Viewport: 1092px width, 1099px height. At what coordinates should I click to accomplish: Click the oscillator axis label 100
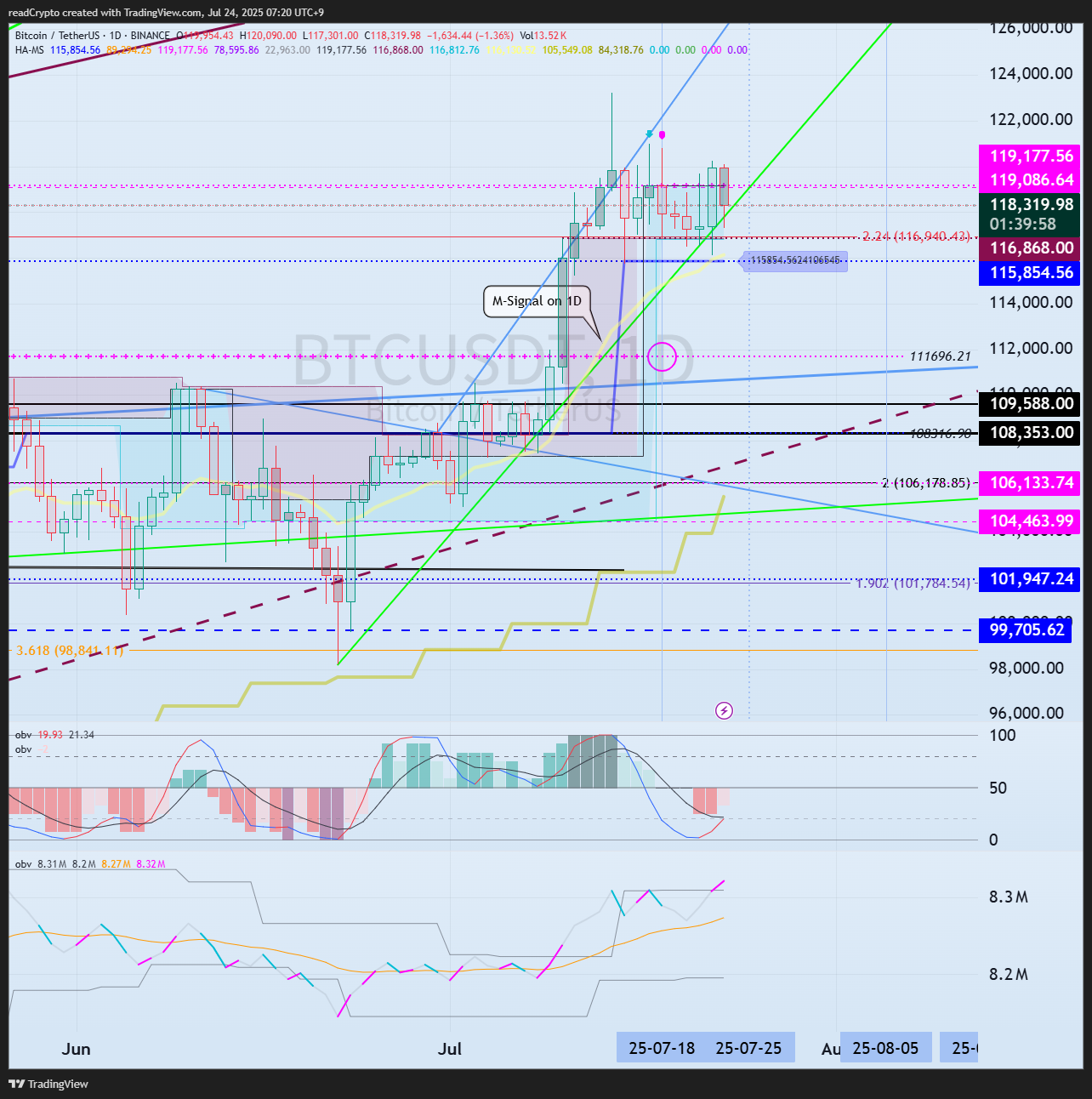[1003, 736]
